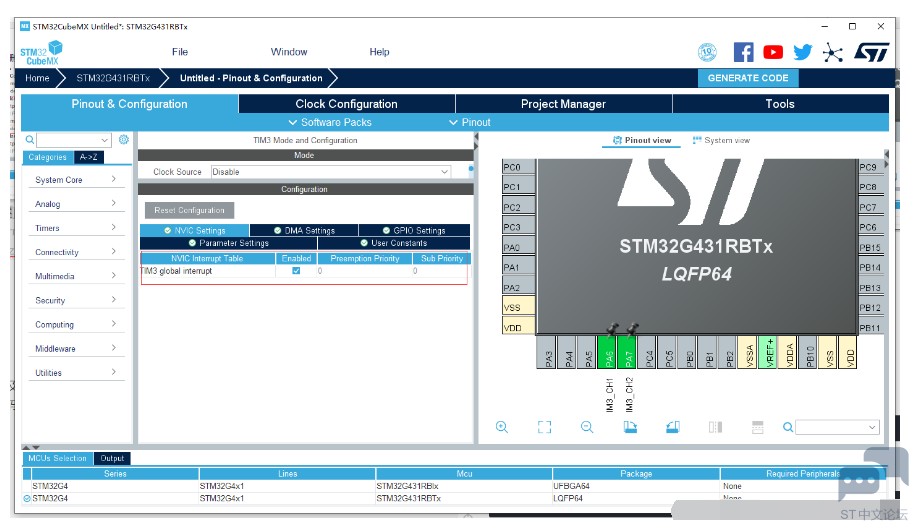Screen dimensions: 917x530
Task: Expand the Computing category
Action: [x=75, y=324]
